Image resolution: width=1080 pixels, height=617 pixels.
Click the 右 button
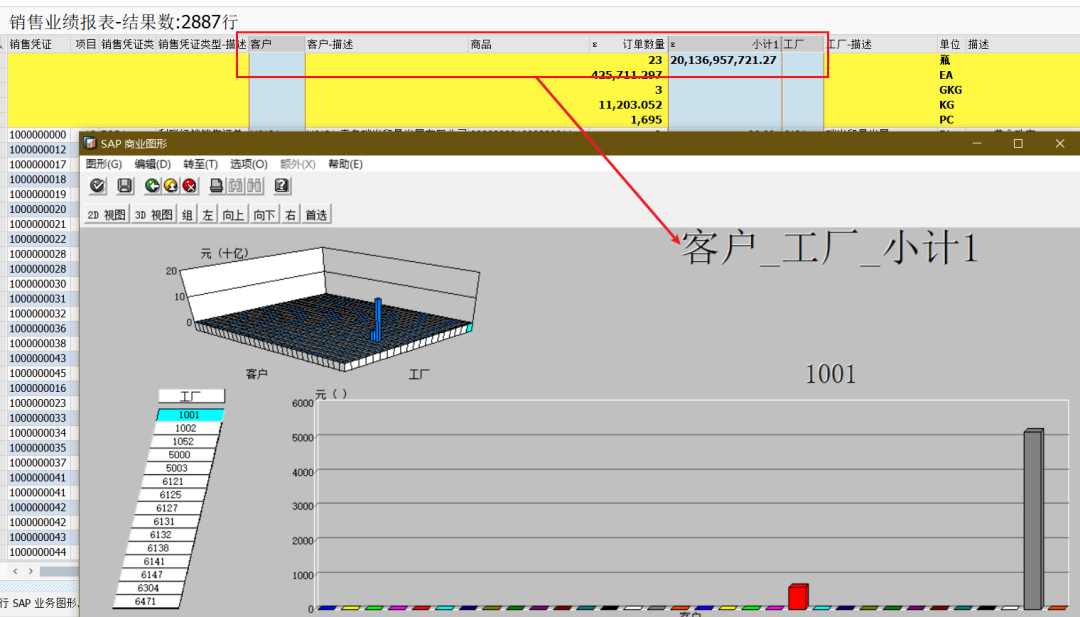click(x=291, y=215)
